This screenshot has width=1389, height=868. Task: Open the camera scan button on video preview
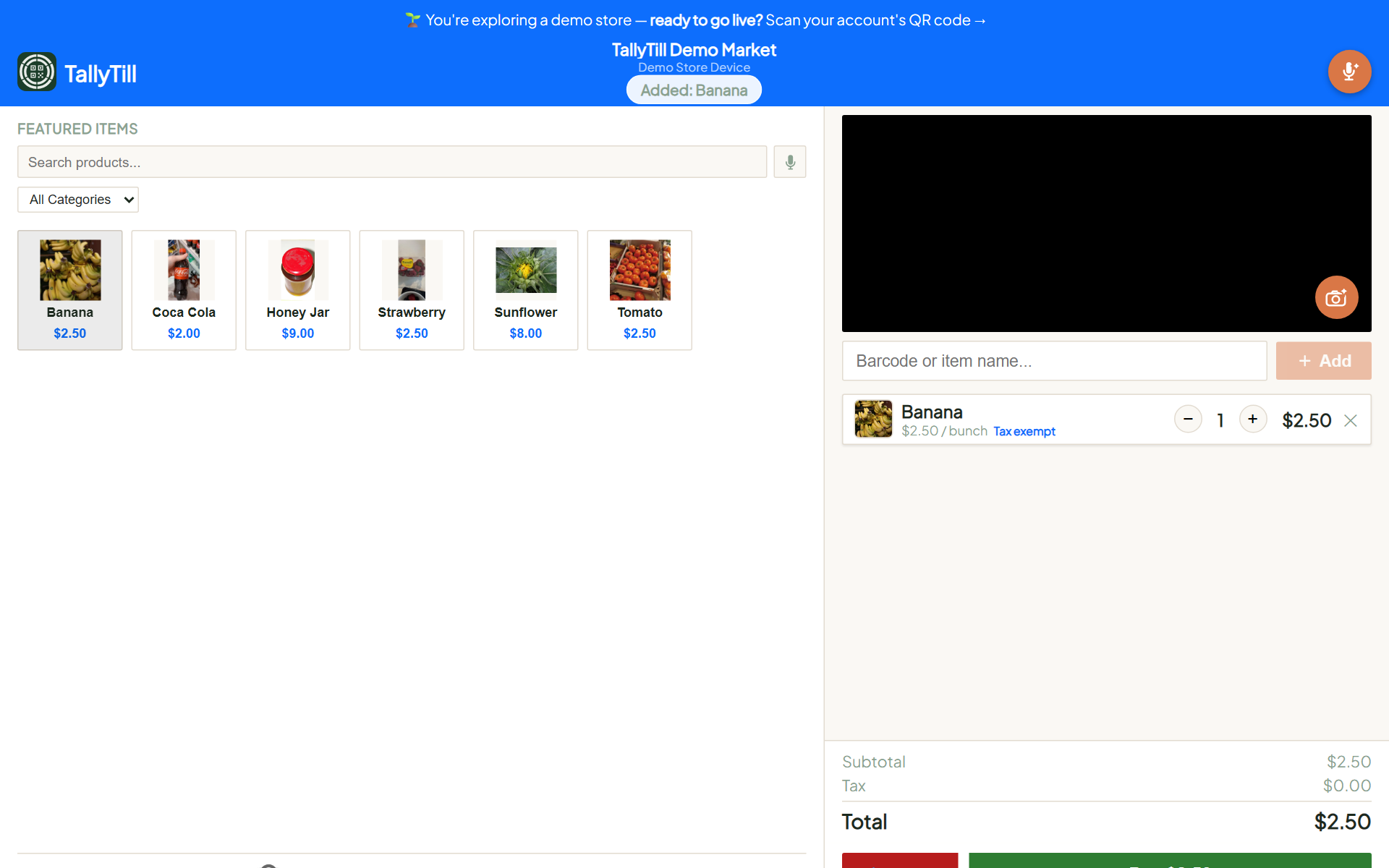[x=1336, y=297]
